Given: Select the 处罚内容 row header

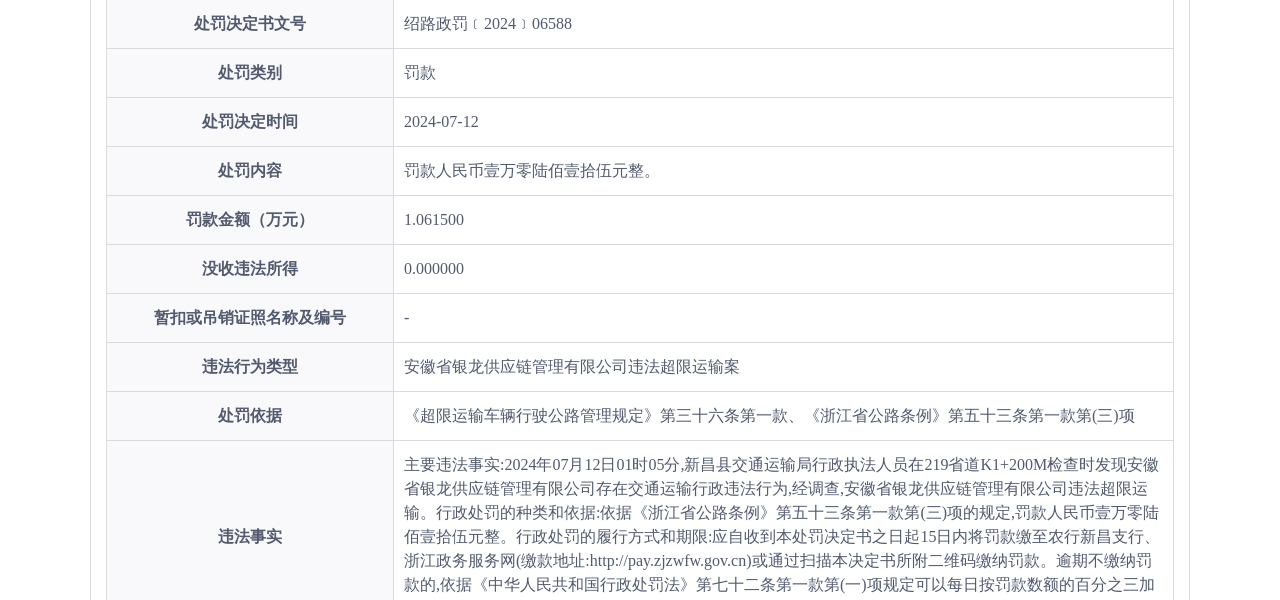Looking at the screenshot, I should 249,171.
